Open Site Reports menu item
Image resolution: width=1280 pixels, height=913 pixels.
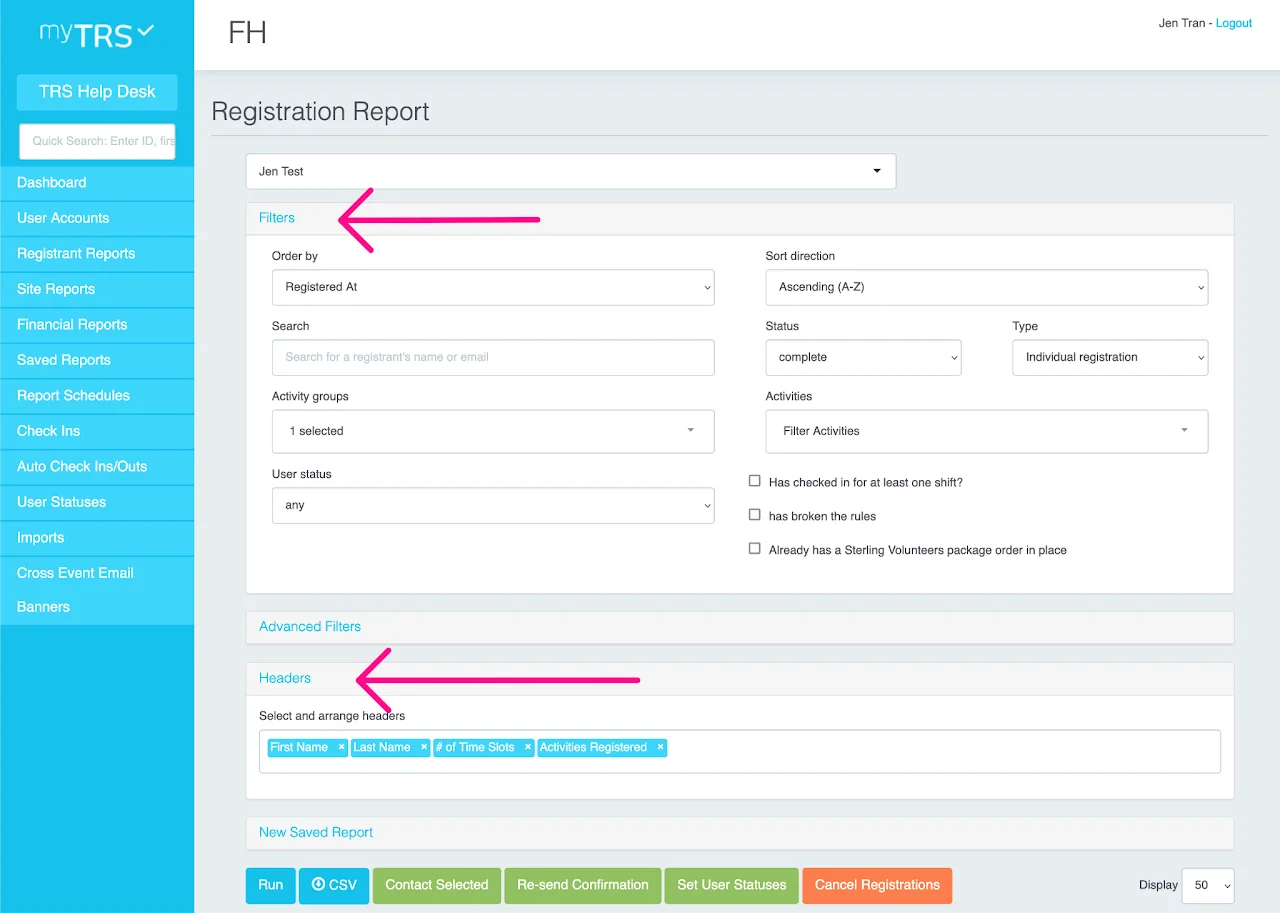click(x=97, y=289)
